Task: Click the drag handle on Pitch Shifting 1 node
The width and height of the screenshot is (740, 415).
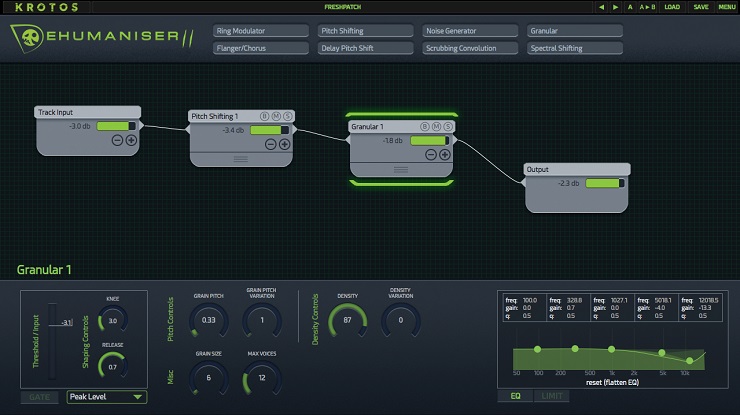Action: (240, 159)
